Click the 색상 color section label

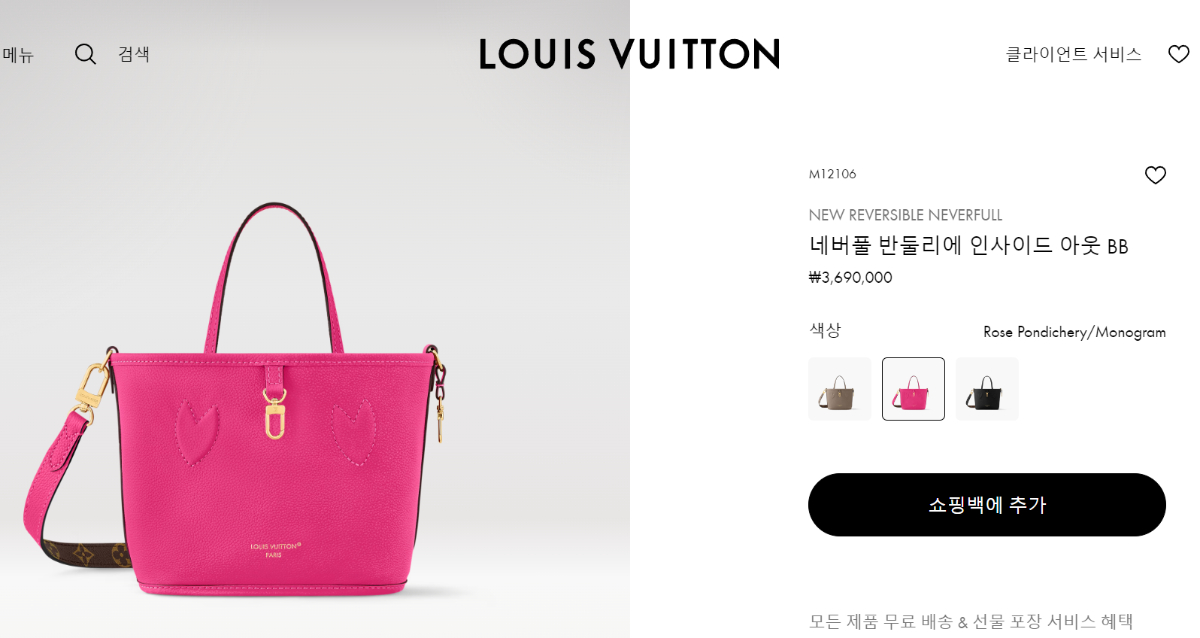[825, 330]
